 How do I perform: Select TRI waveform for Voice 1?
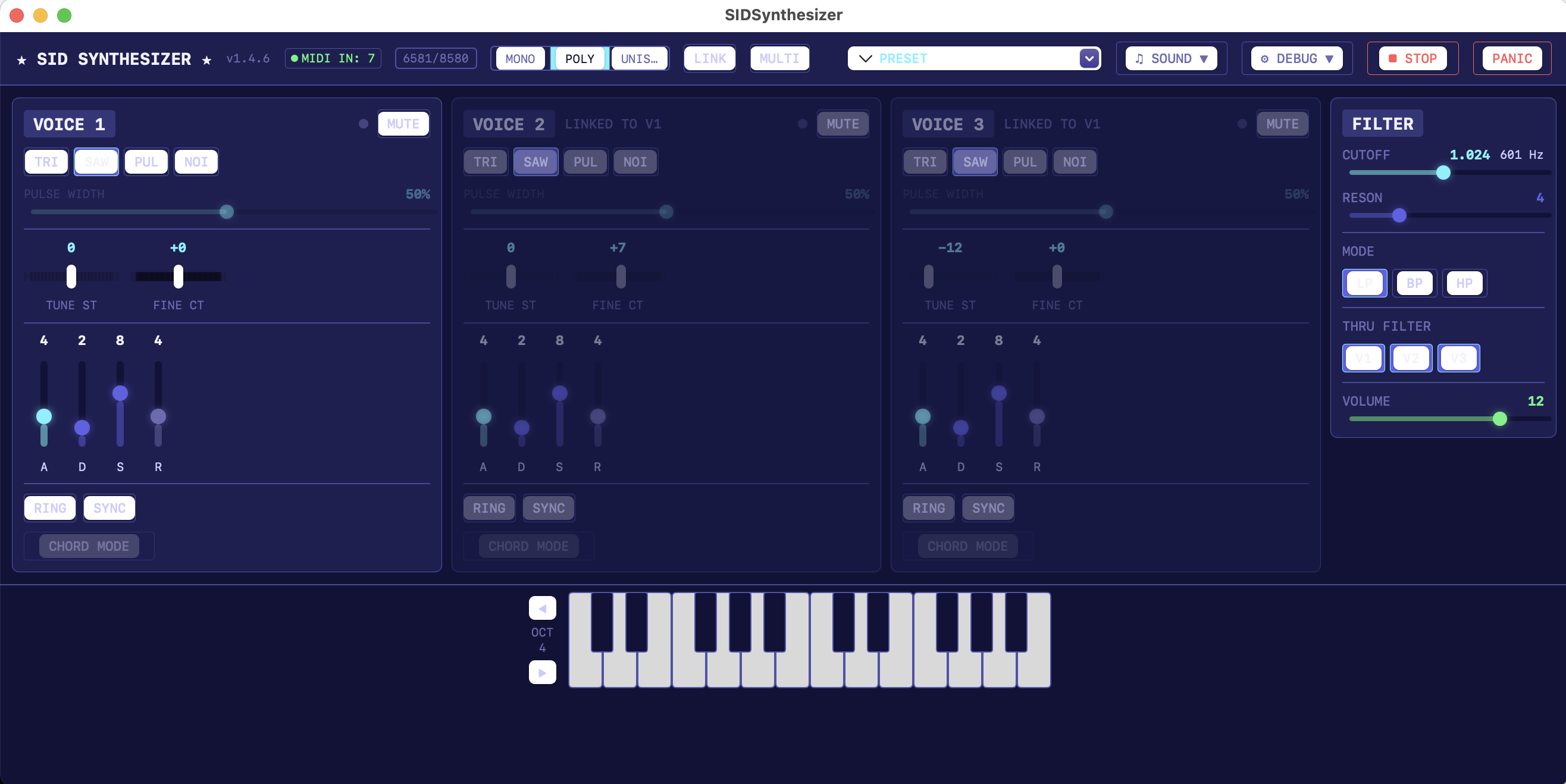(46, 162)
